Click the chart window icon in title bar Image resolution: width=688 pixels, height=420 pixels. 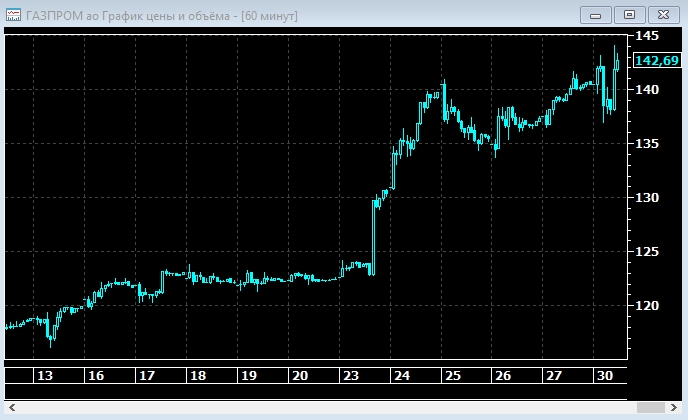pos(14,15)
